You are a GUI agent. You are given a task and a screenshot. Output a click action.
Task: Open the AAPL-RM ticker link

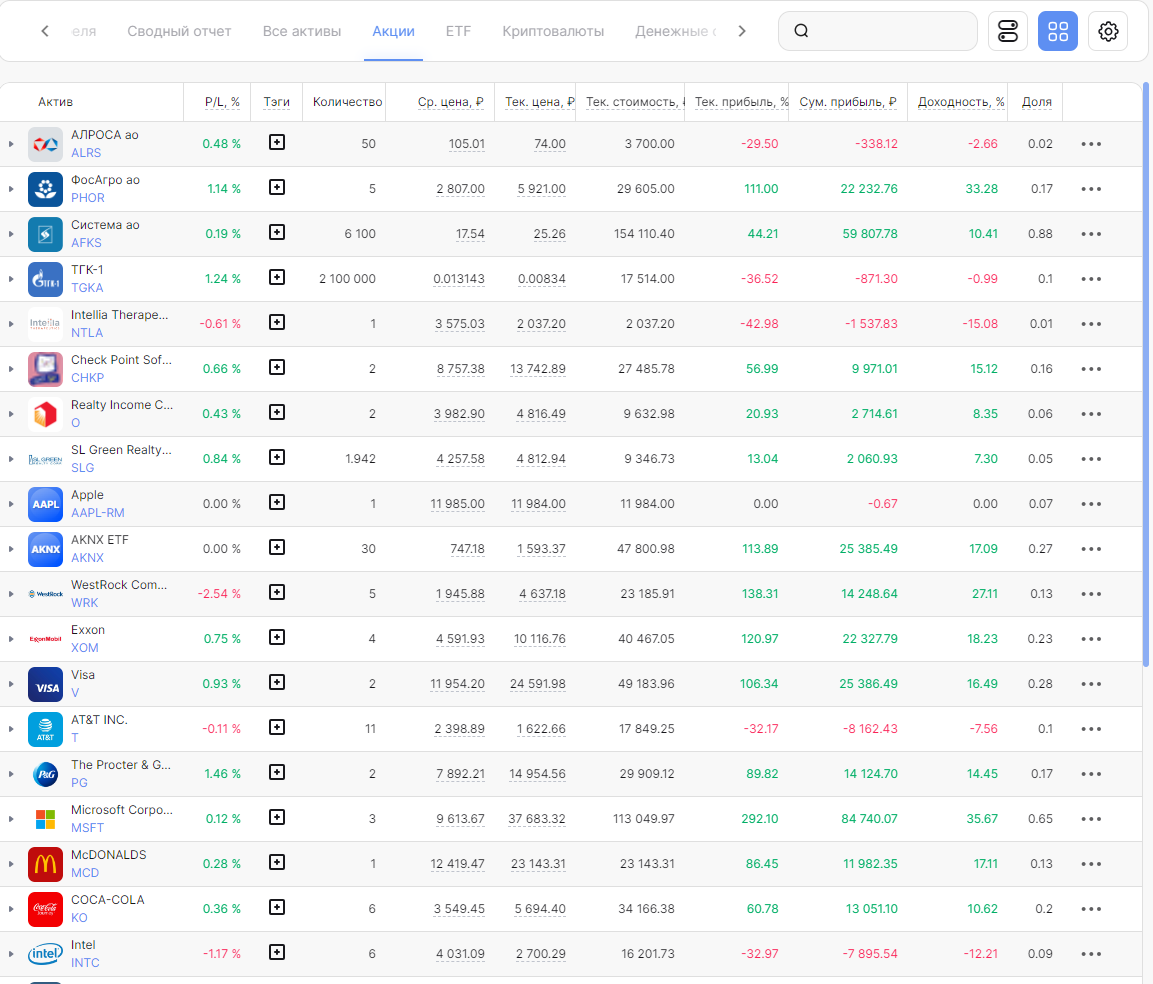coord(98,513)
